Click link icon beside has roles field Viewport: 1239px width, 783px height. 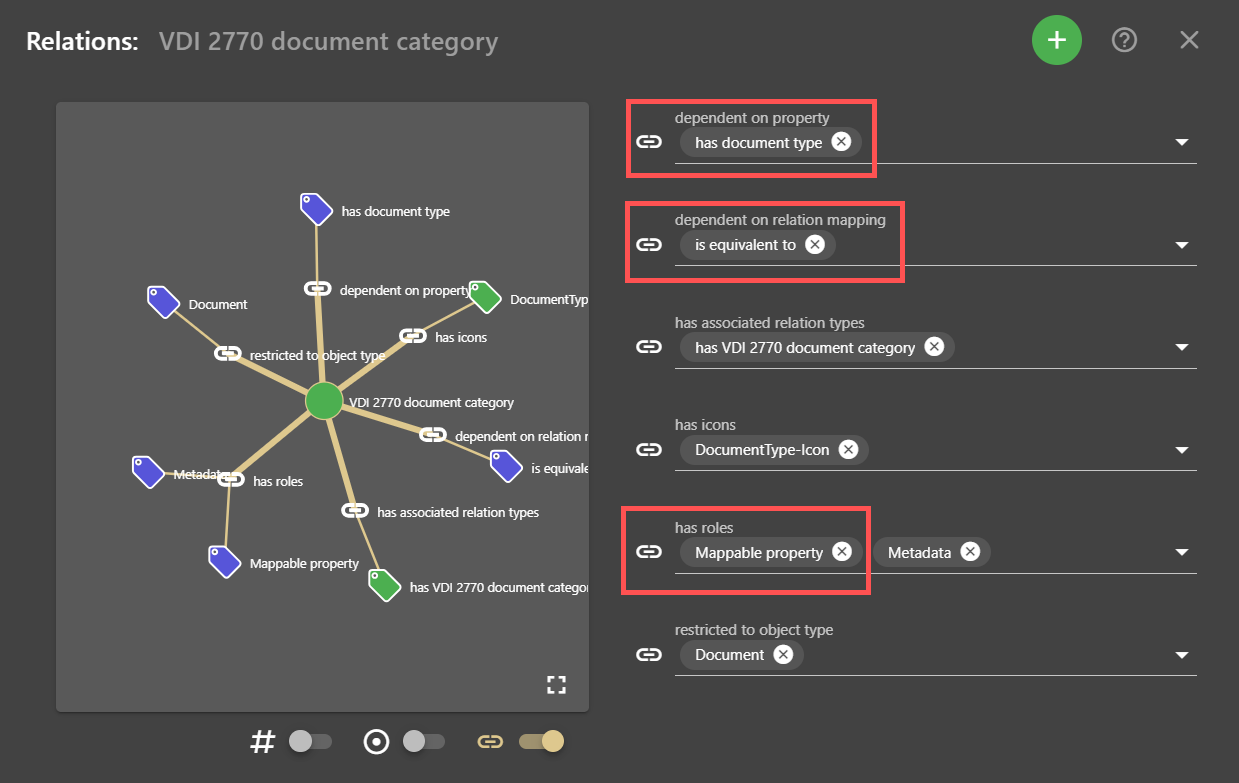coord(649,552)
